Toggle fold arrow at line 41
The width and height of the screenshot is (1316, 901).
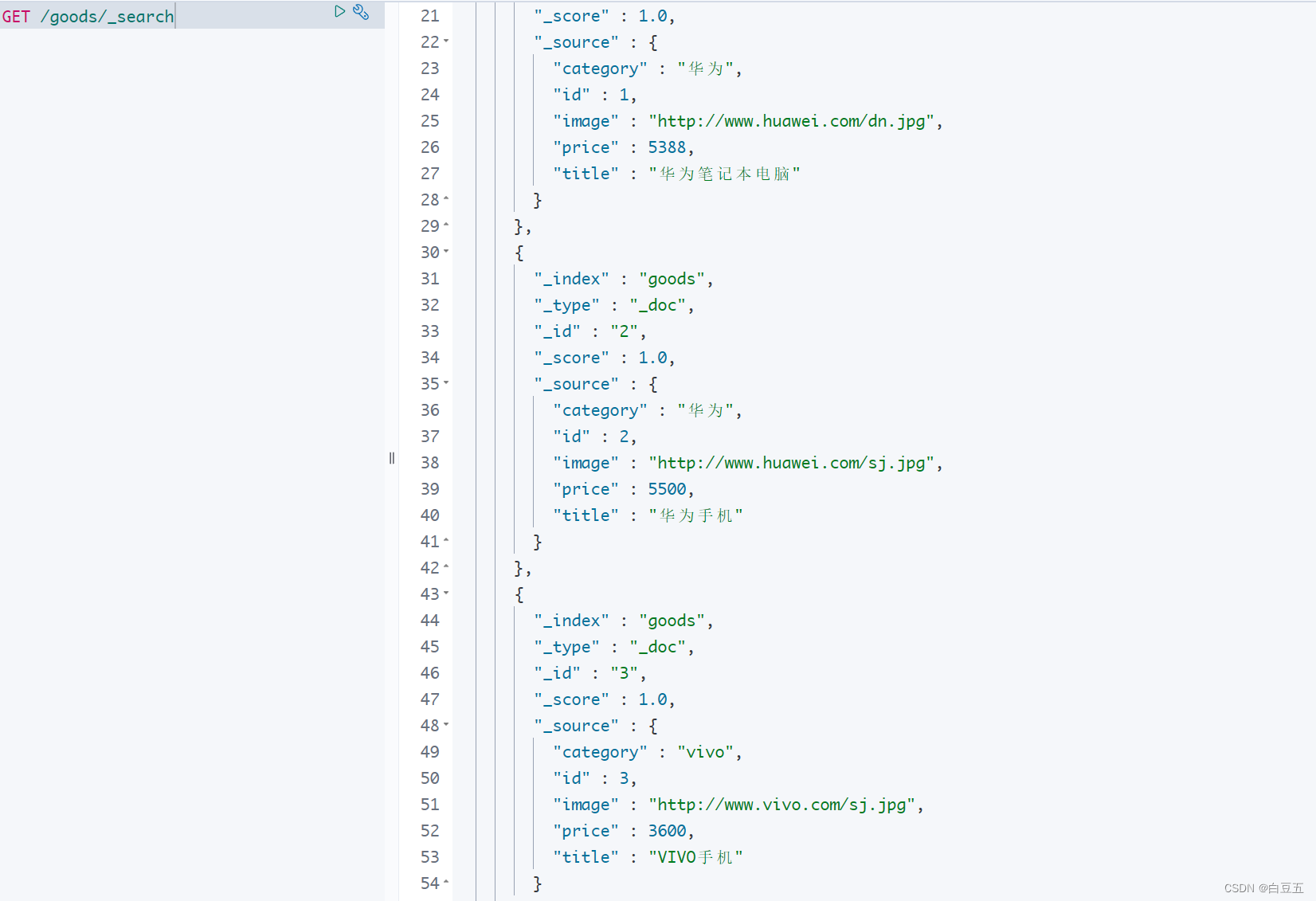point(446,541)
